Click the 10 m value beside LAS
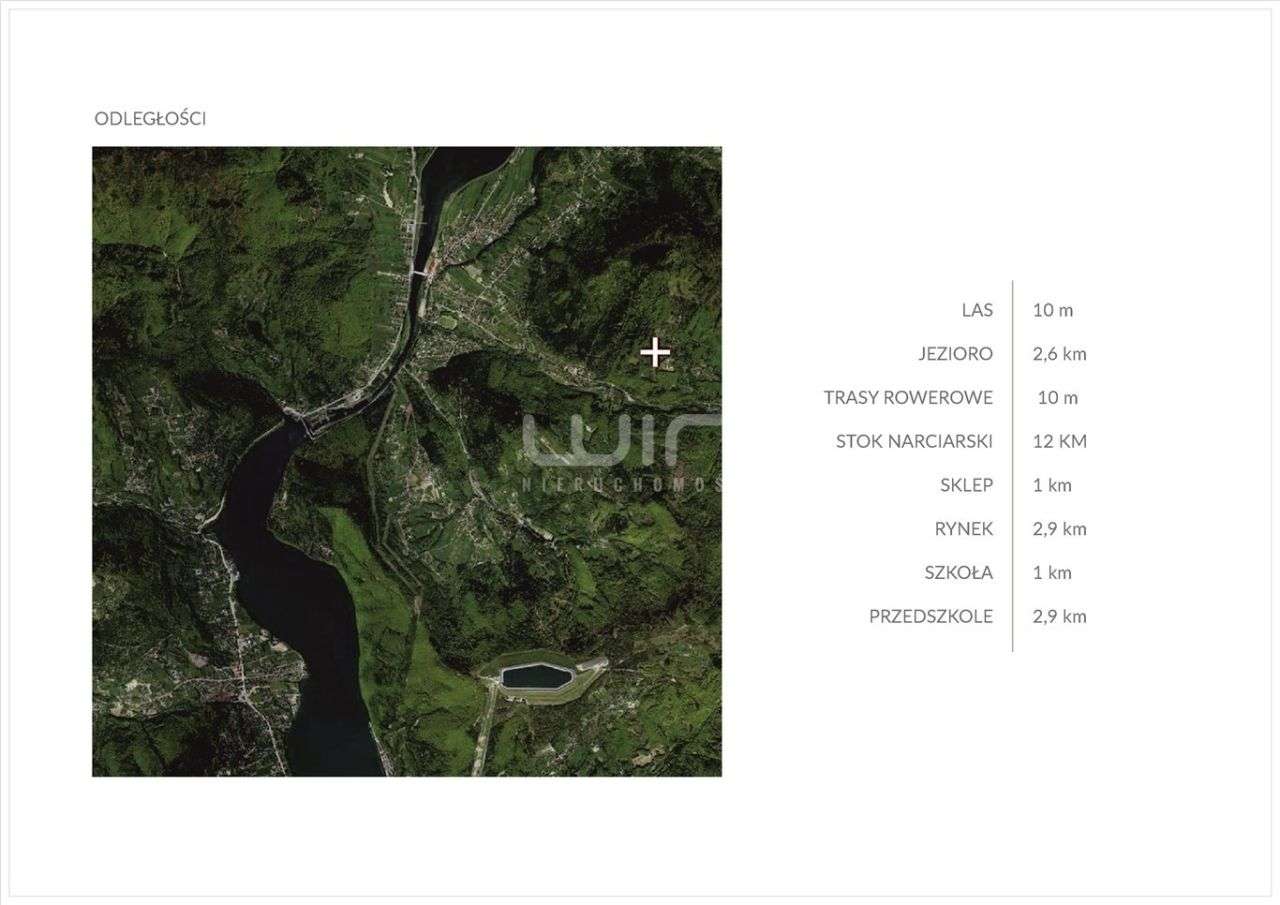Image resolution: width=1280 pixels, height=905 pixels. pyautogui.click(x=1053, y=310)
